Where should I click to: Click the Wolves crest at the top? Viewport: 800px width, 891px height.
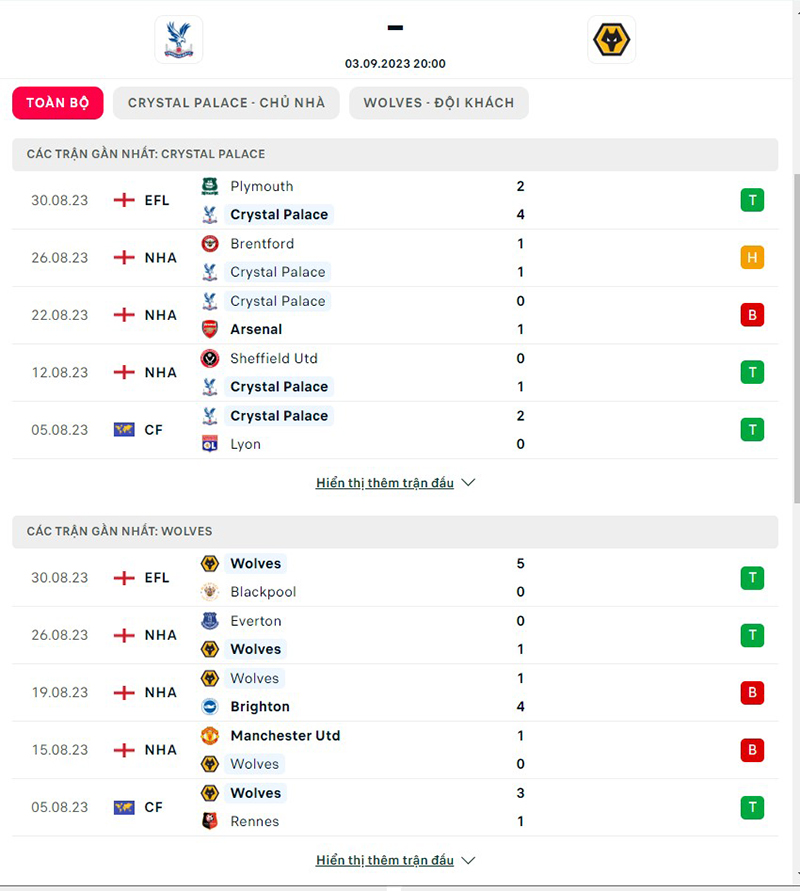pyautogui.click(x=611, y=39)
